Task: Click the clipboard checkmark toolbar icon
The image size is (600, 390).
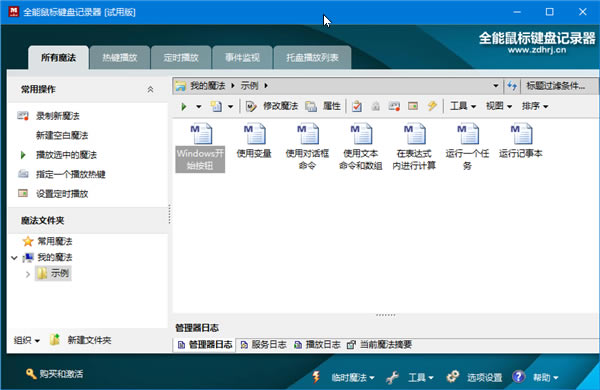Action: tap(357, 106)
